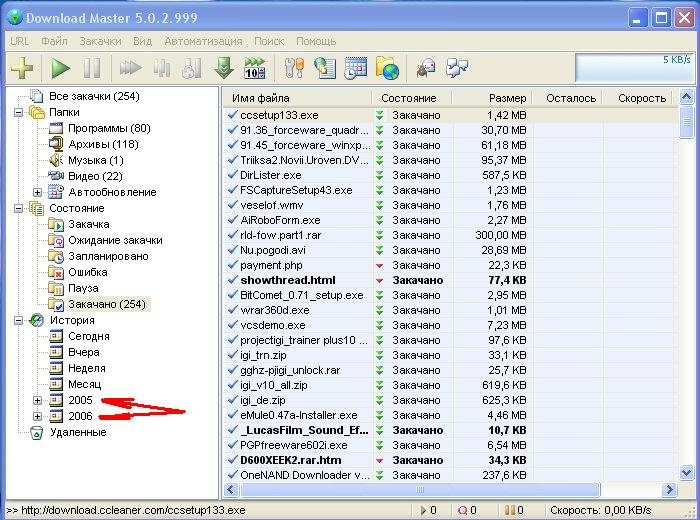Viewport: 700px width, 520px height.
Task: Open the URL menu
Action: [20, 42]
